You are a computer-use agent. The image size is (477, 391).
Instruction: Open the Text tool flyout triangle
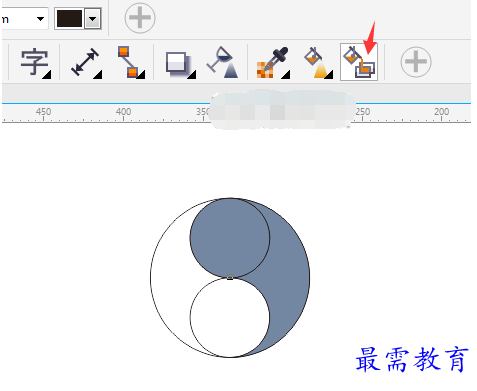(47, 75)
